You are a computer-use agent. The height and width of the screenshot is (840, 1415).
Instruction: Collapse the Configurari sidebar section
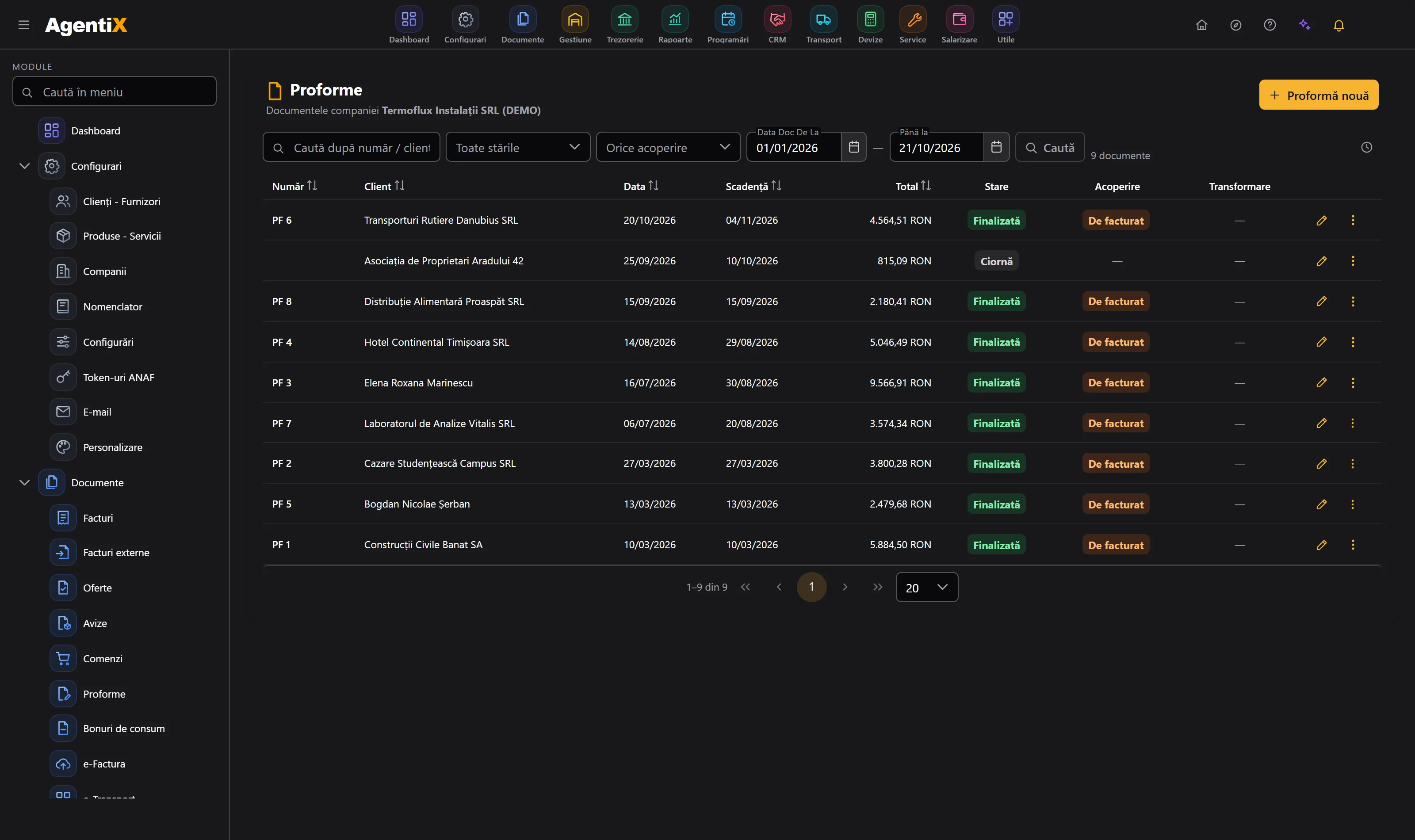[24, 166]
